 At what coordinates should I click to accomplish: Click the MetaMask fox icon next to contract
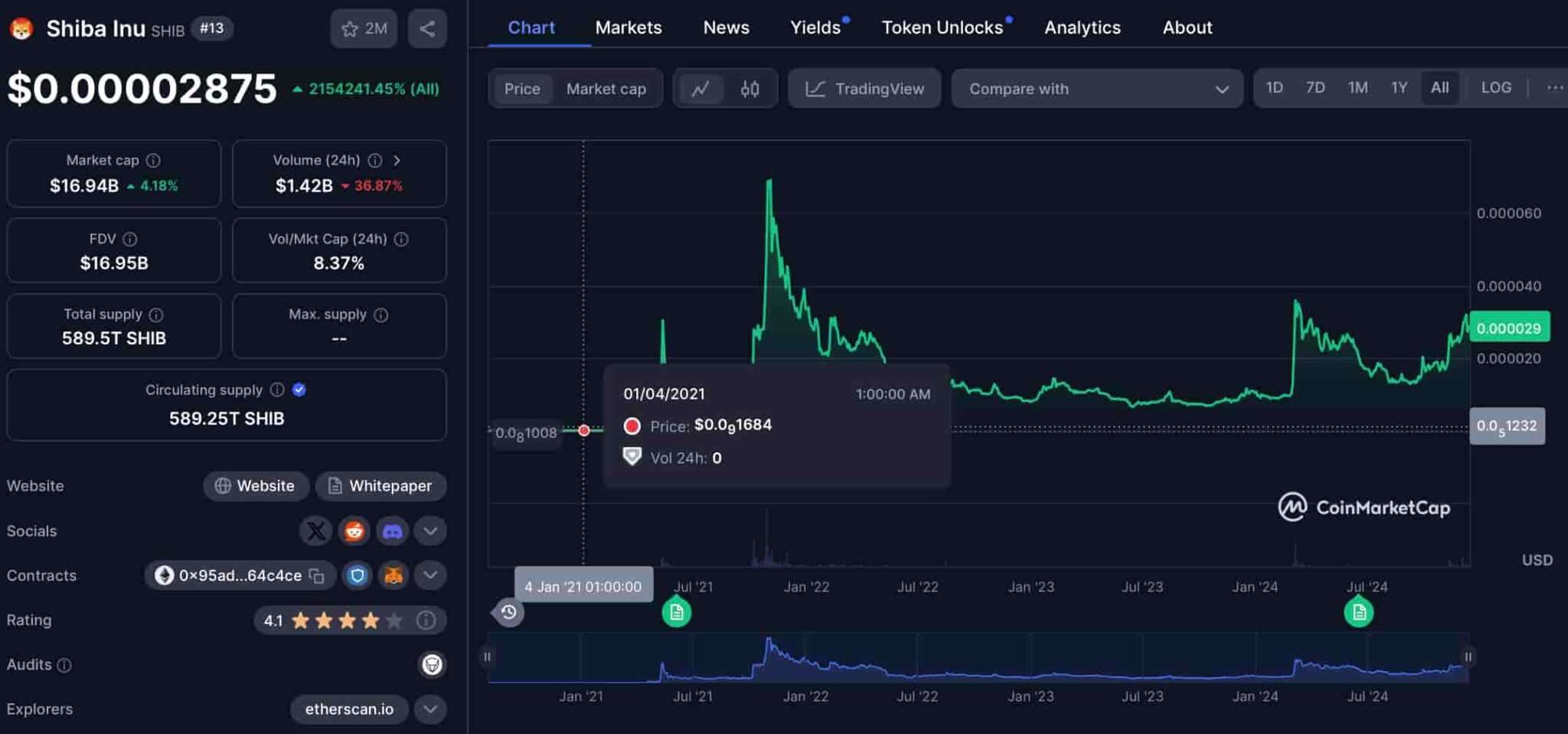click(x=393, y=576)
